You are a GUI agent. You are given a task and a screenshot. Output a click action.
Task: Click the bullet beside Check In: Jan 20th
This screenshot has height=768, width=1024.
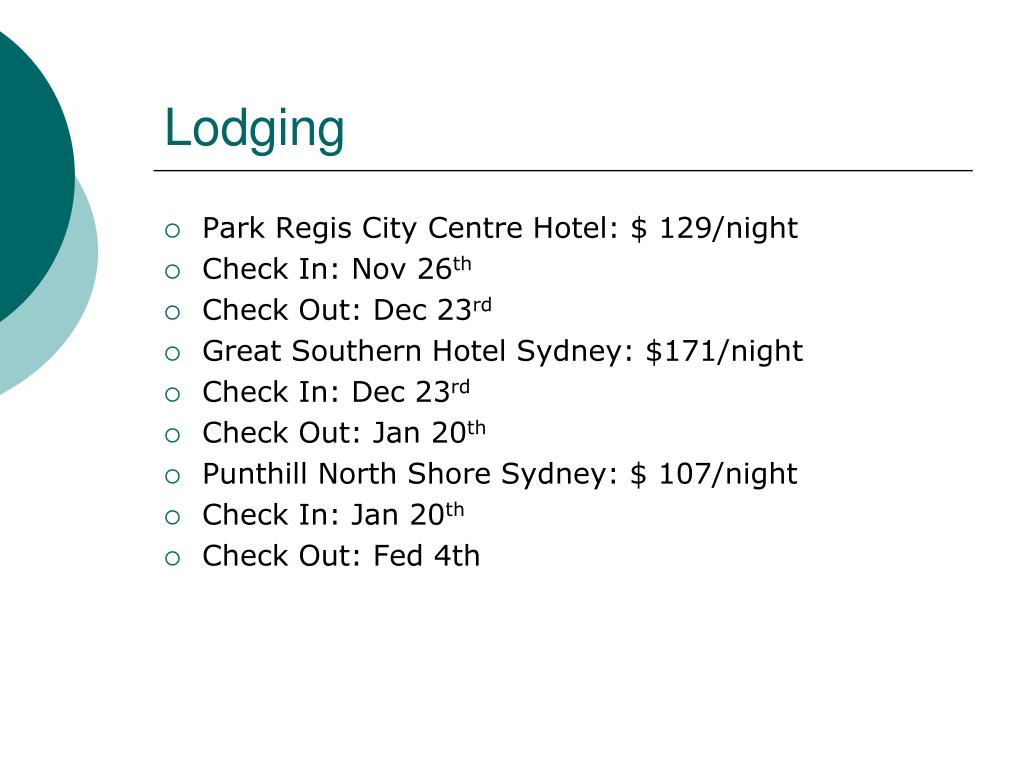(173, 517)
